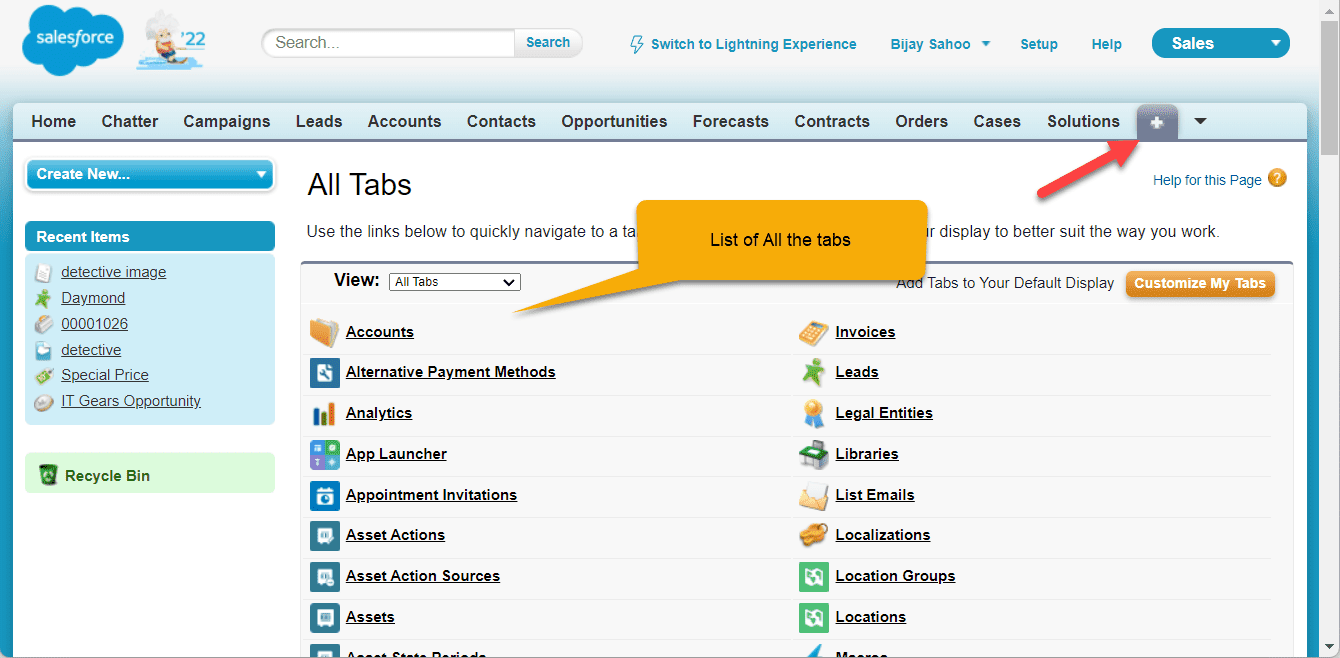This screenshot has width=1340, height=658.
Task: Open the Chatter tab
Action: click(129, 121)
